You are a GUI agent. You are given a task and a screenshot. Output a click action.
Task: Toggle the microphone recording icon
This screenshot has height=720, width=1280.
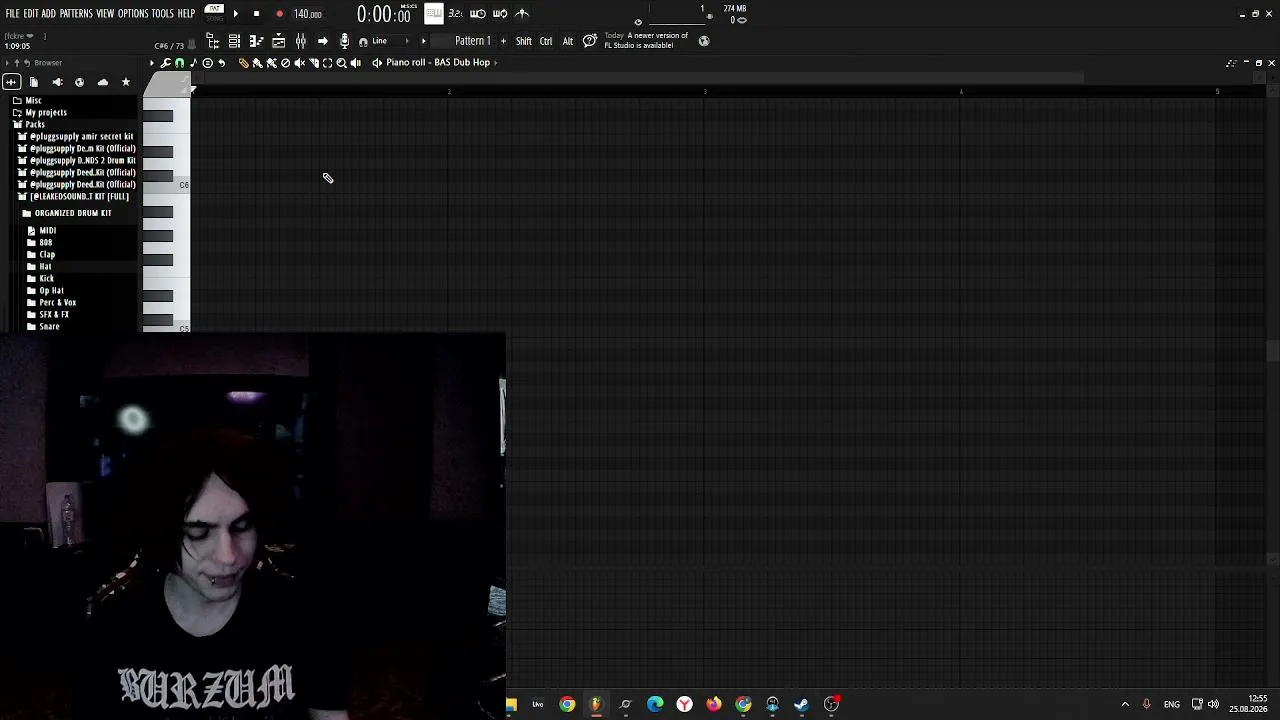click(344, 41)
